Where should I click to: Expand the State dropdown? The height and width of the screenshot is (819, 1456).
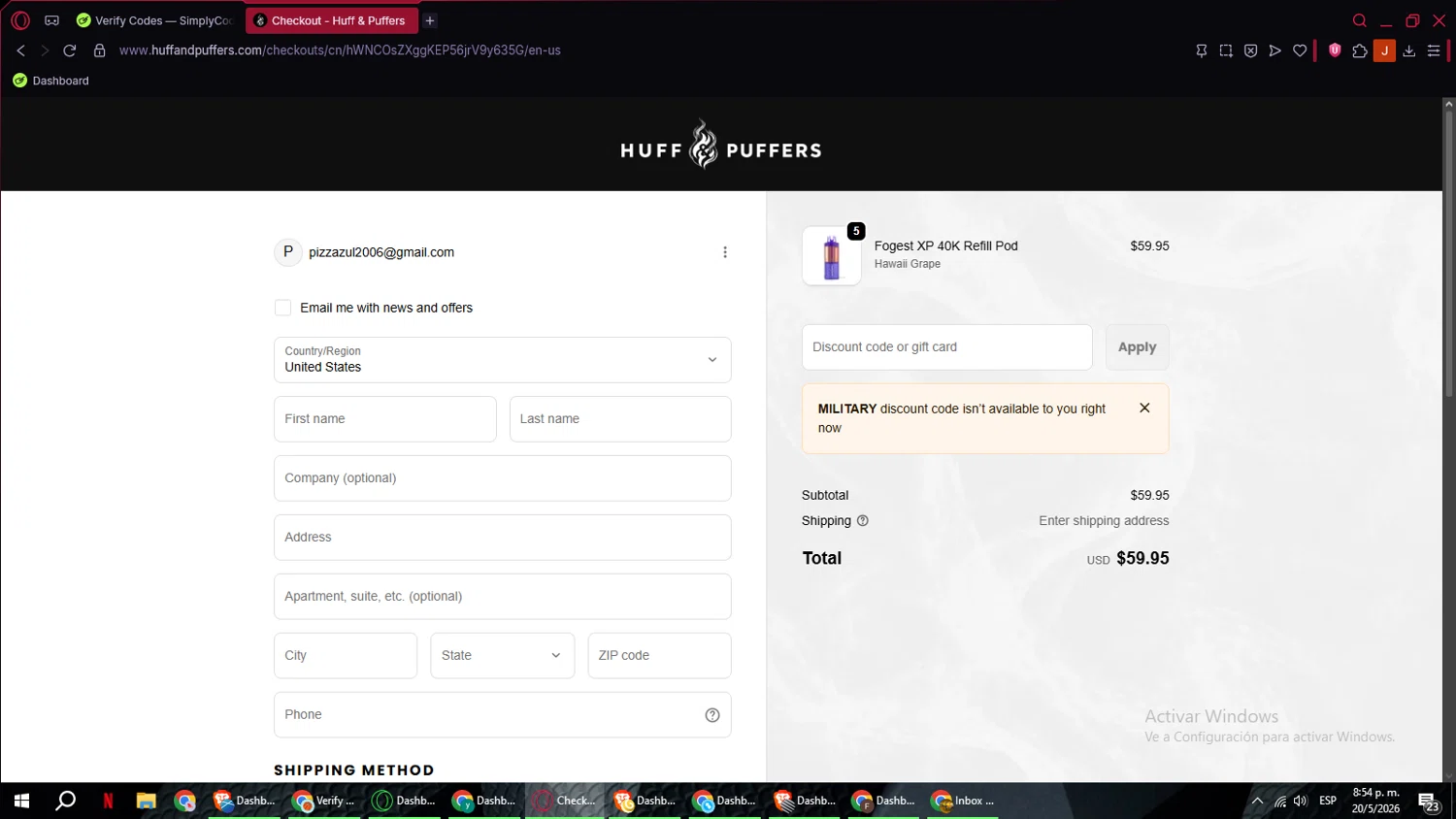pos(503,656)
